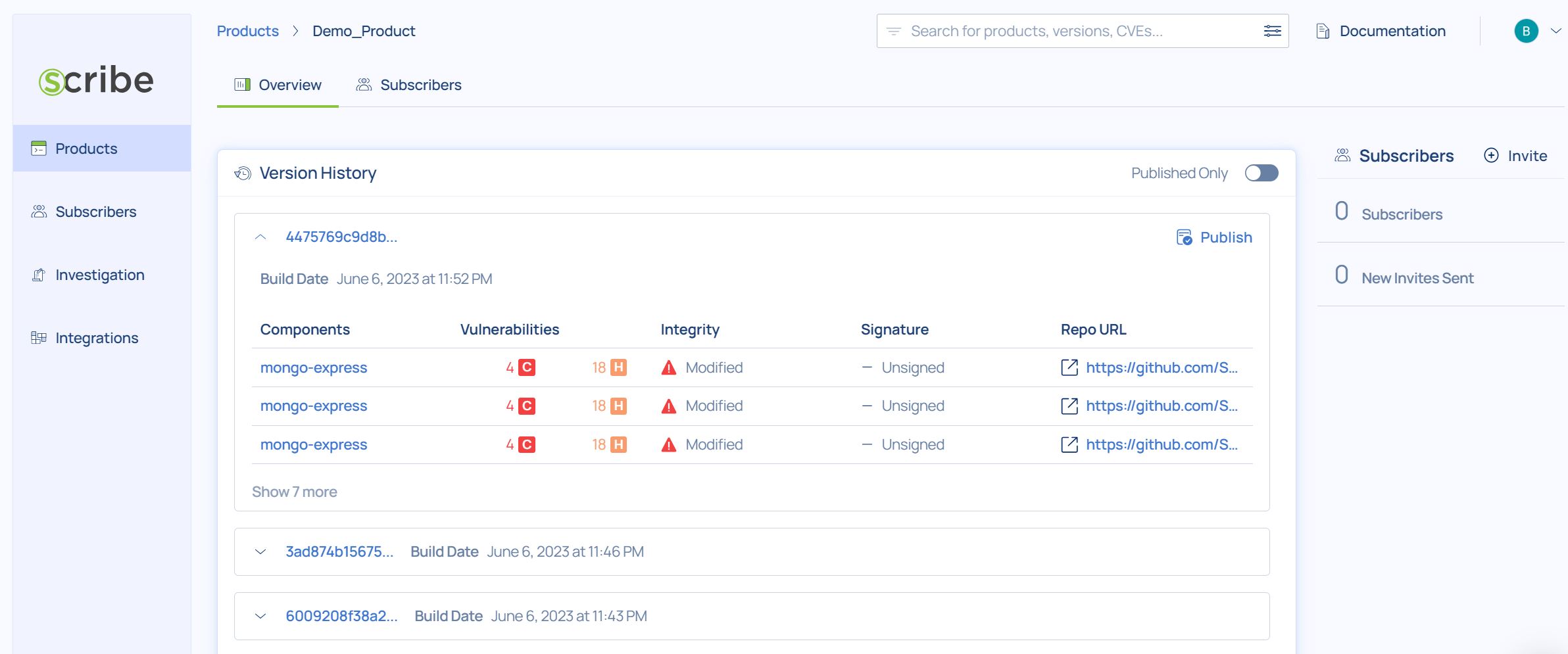
Task: Click the search products input field
Action: pos(1082,31)
